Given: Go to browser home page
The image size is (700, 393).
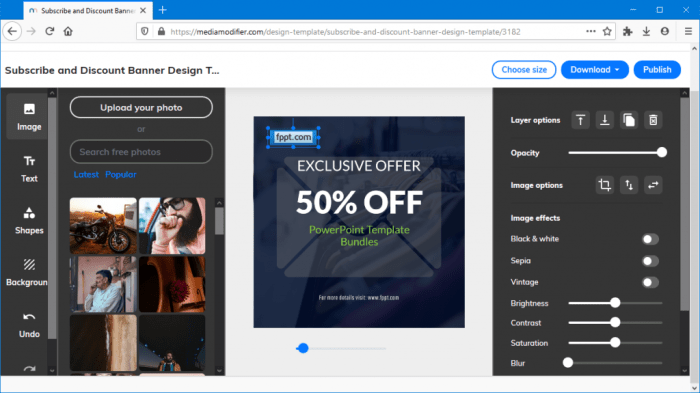Looking at the screenshot, I should point(68,31).
